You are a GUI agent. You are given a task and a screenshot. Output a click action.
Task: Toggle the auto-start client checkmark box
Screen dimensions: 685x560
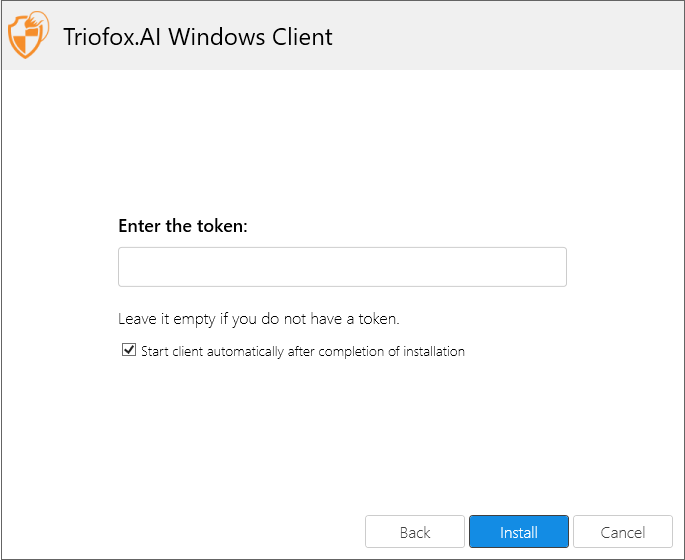click(128, 350)
